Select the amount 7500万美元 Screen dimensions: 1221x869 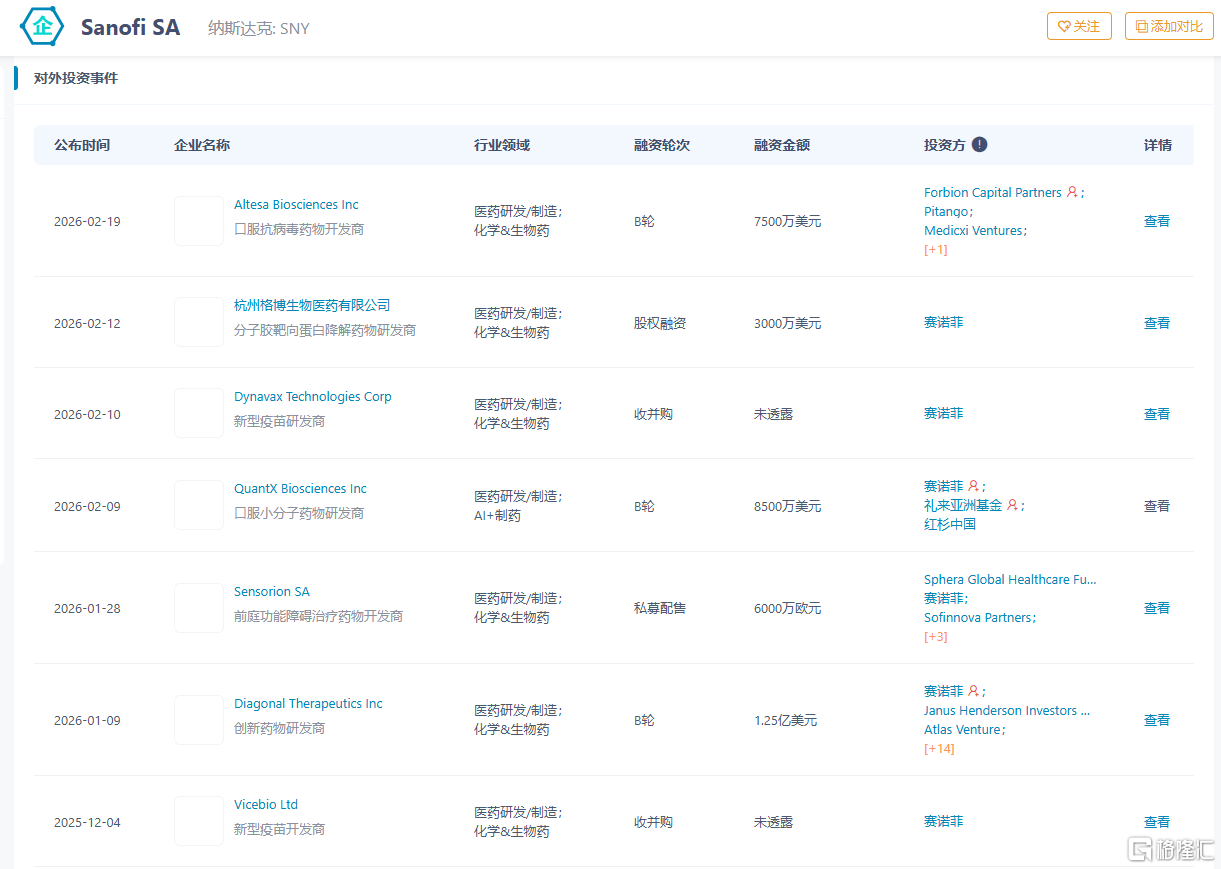[x=788, y=221]
